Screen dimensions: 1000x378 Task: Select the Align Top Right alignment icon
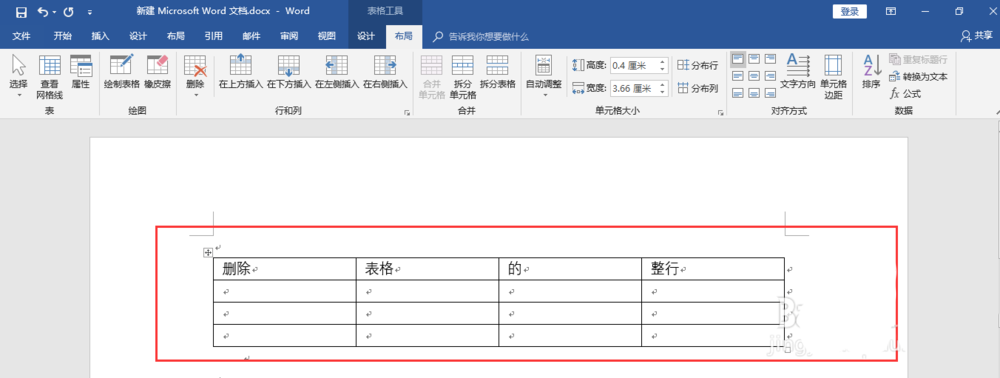click(770, 59)
